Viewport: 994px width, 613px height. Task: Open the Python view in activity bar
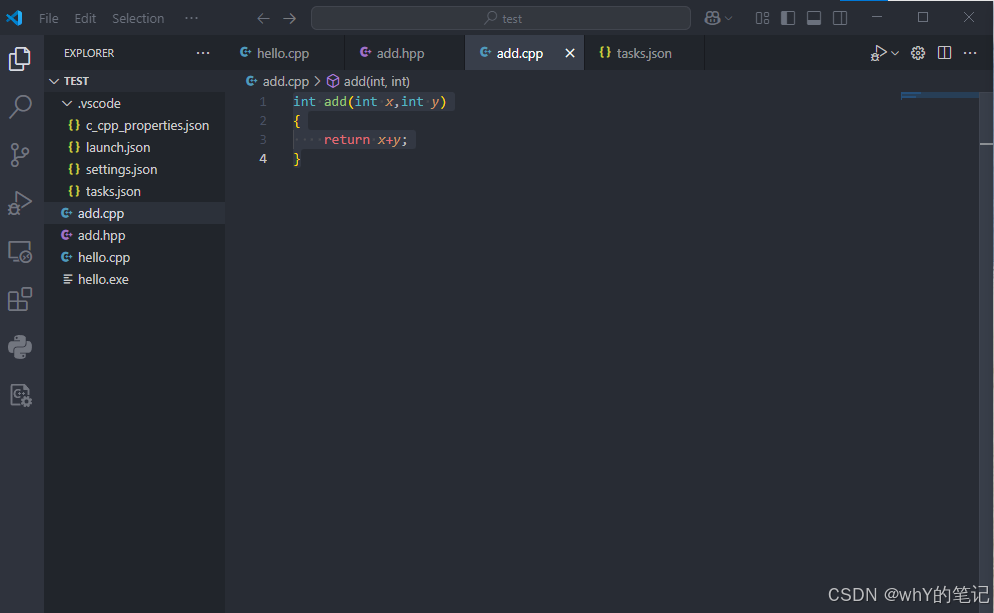point(20,347)
